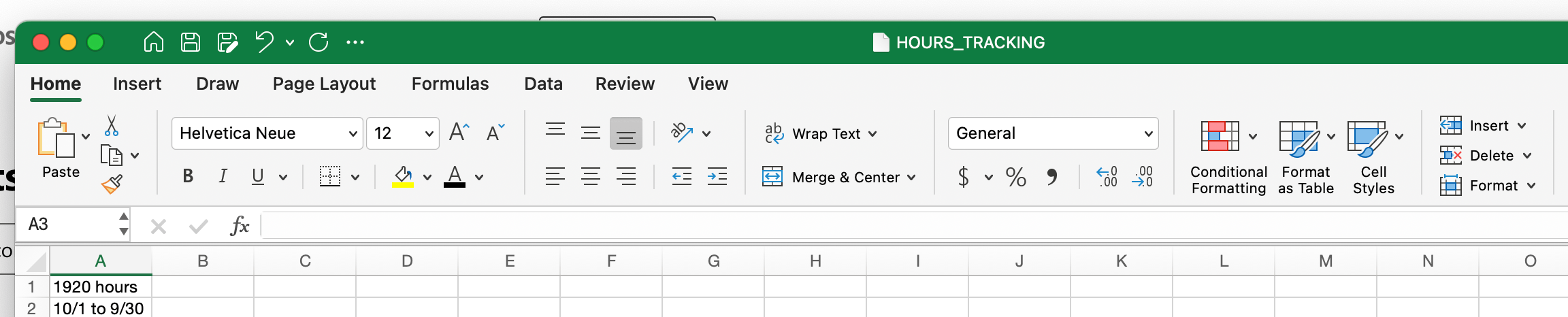This screenshot has height=317, width=1568.
Task: Apply black font color
Action: click(x=455, y=177)
